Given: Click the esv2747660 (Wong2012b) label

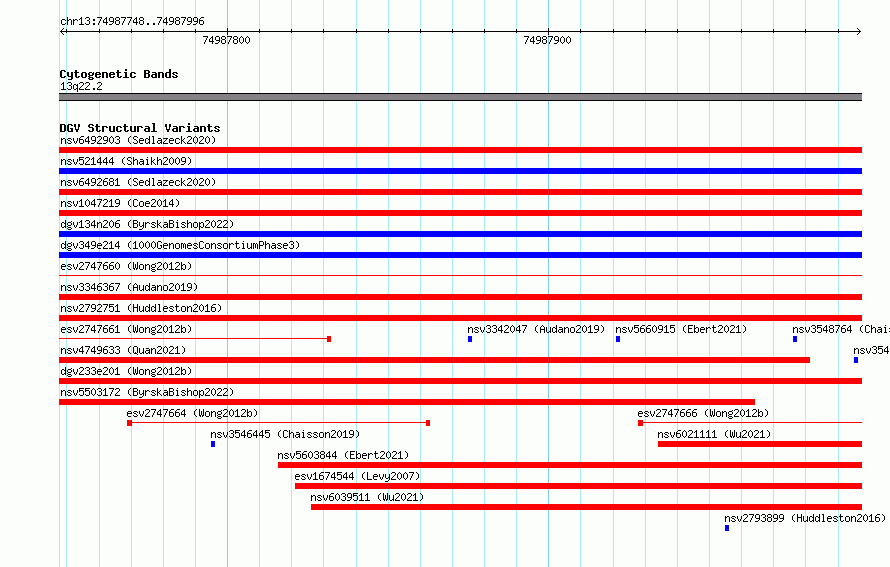Looking at the screenshot, I should (x=126, y=266).
